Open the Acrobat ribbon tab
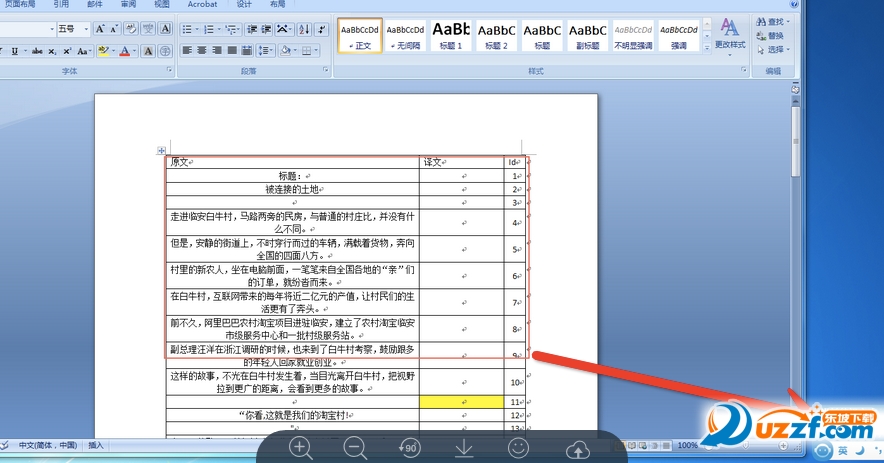Screen dimensions: 884x463 (x=202, y=5)
